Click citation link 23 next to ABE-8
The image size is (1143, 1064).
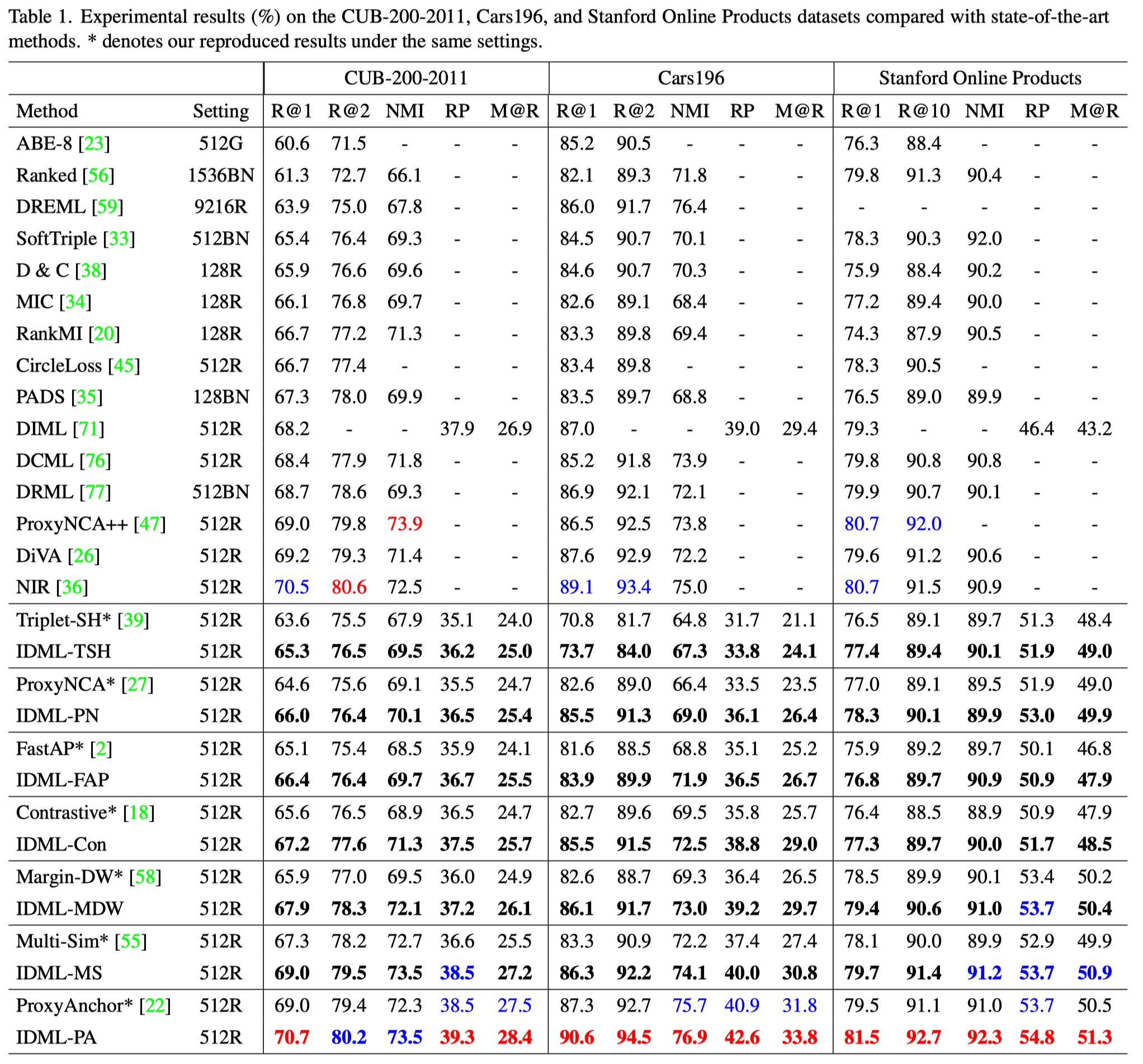(x=94, y=143)
